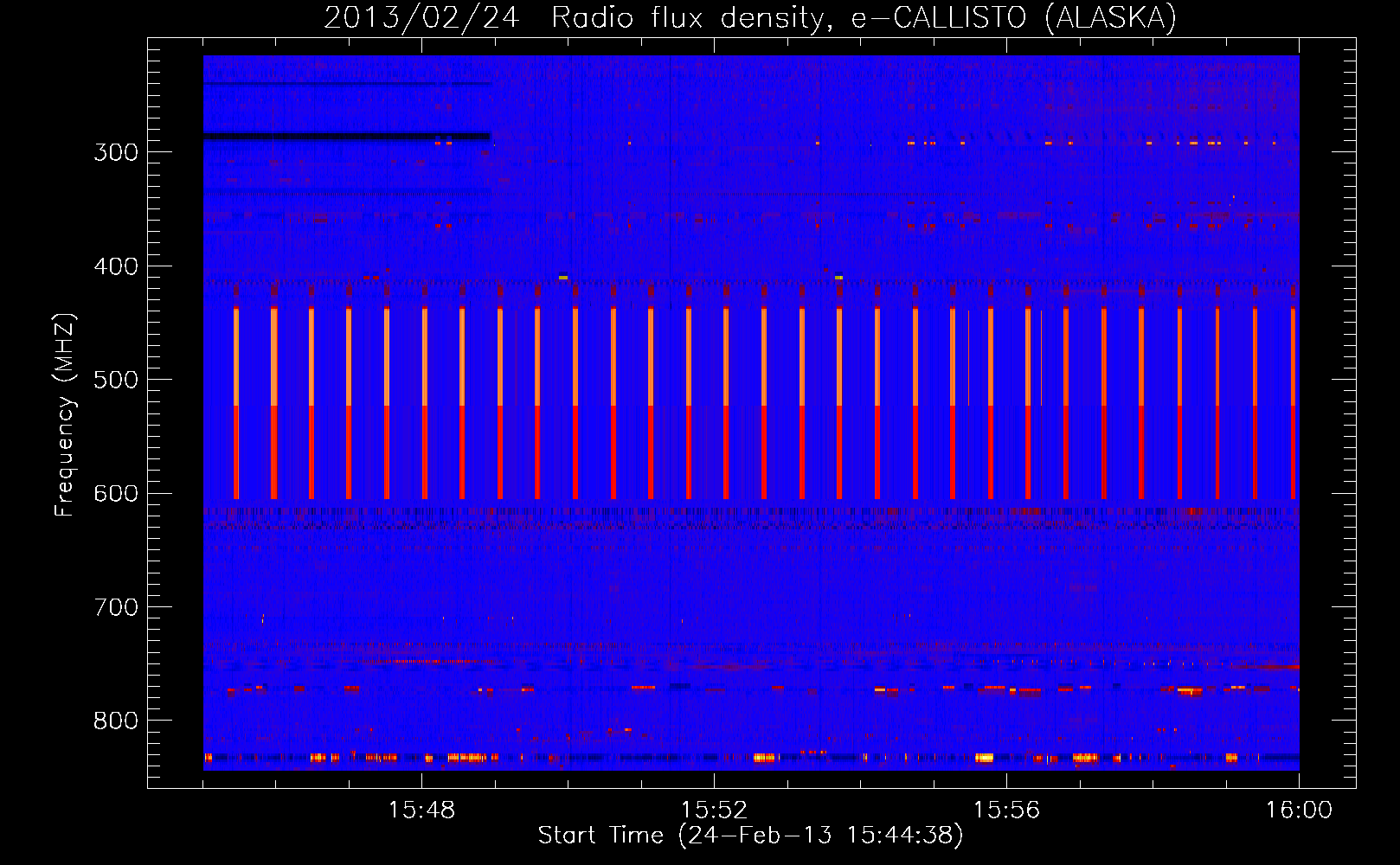Click the 16:00 time tick label
Screen dimensions: 1400x865
point(1299,811)
